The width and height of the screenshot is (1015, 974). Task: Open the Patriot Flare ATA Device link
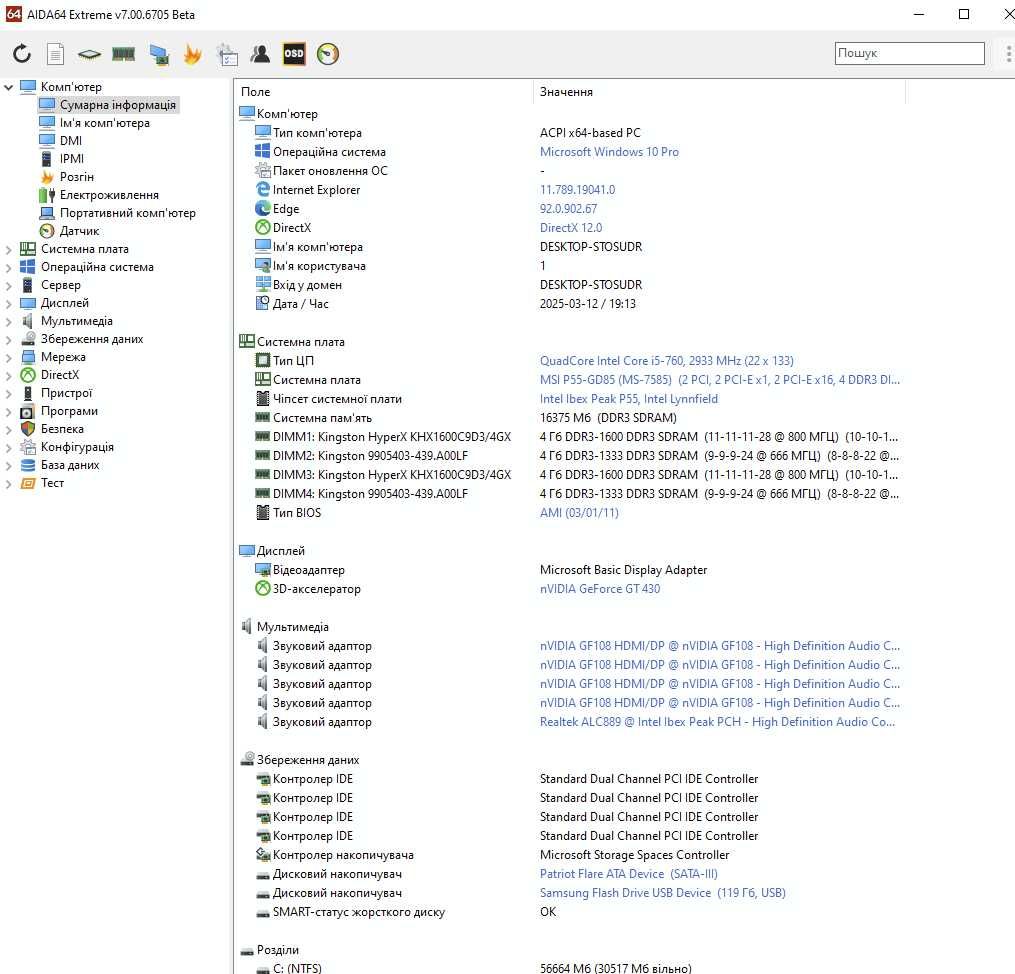629,874
